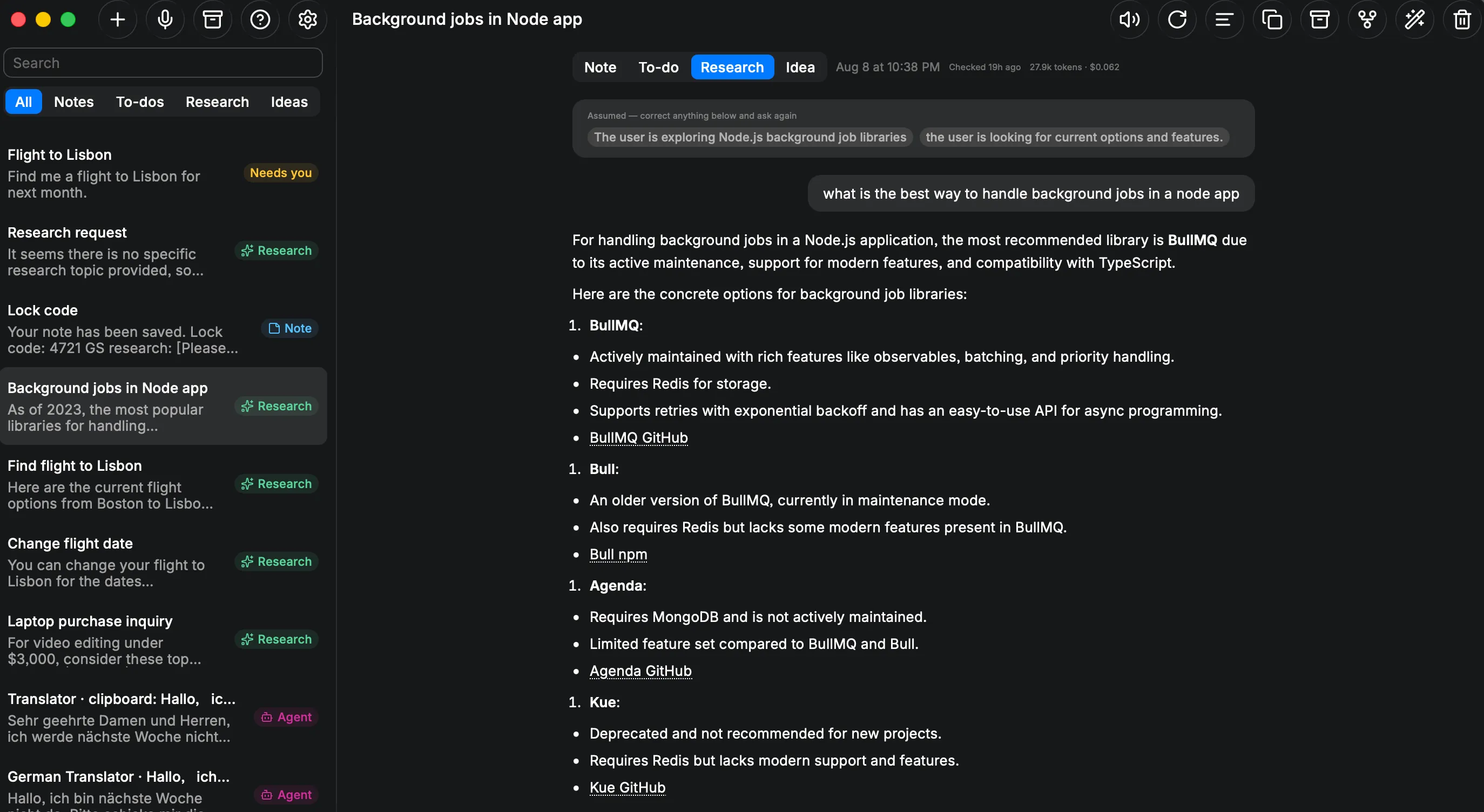Open the BullMQ GitHub link

(x=638, y=438)
